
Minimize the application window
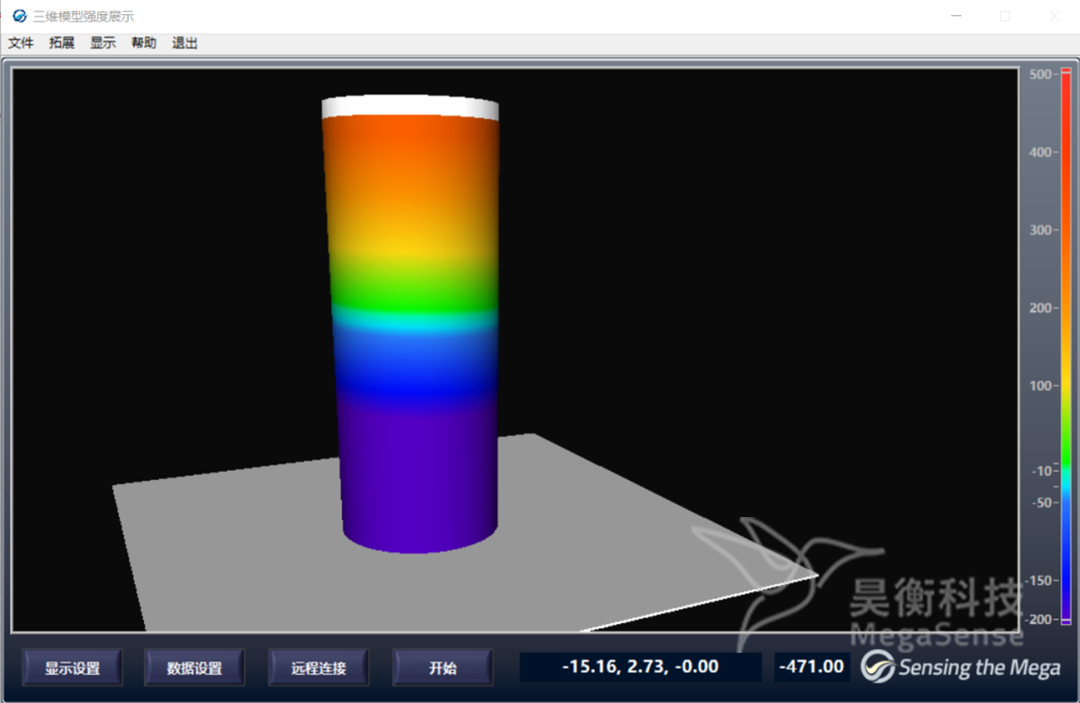pyautogui.click(x=956, y=16)
